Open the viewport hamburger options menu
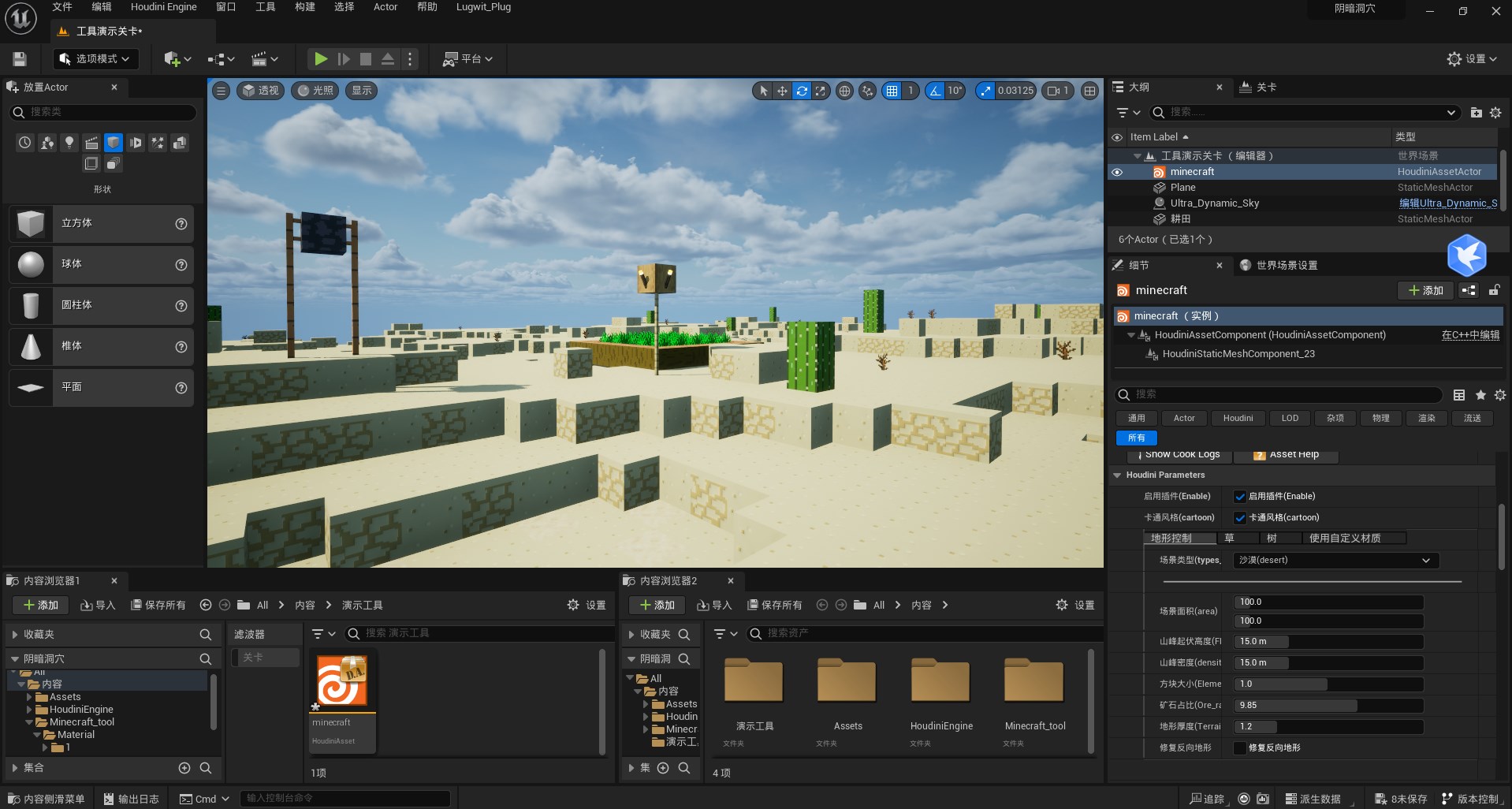1512x809 pixels. click(x=222, y=91)
